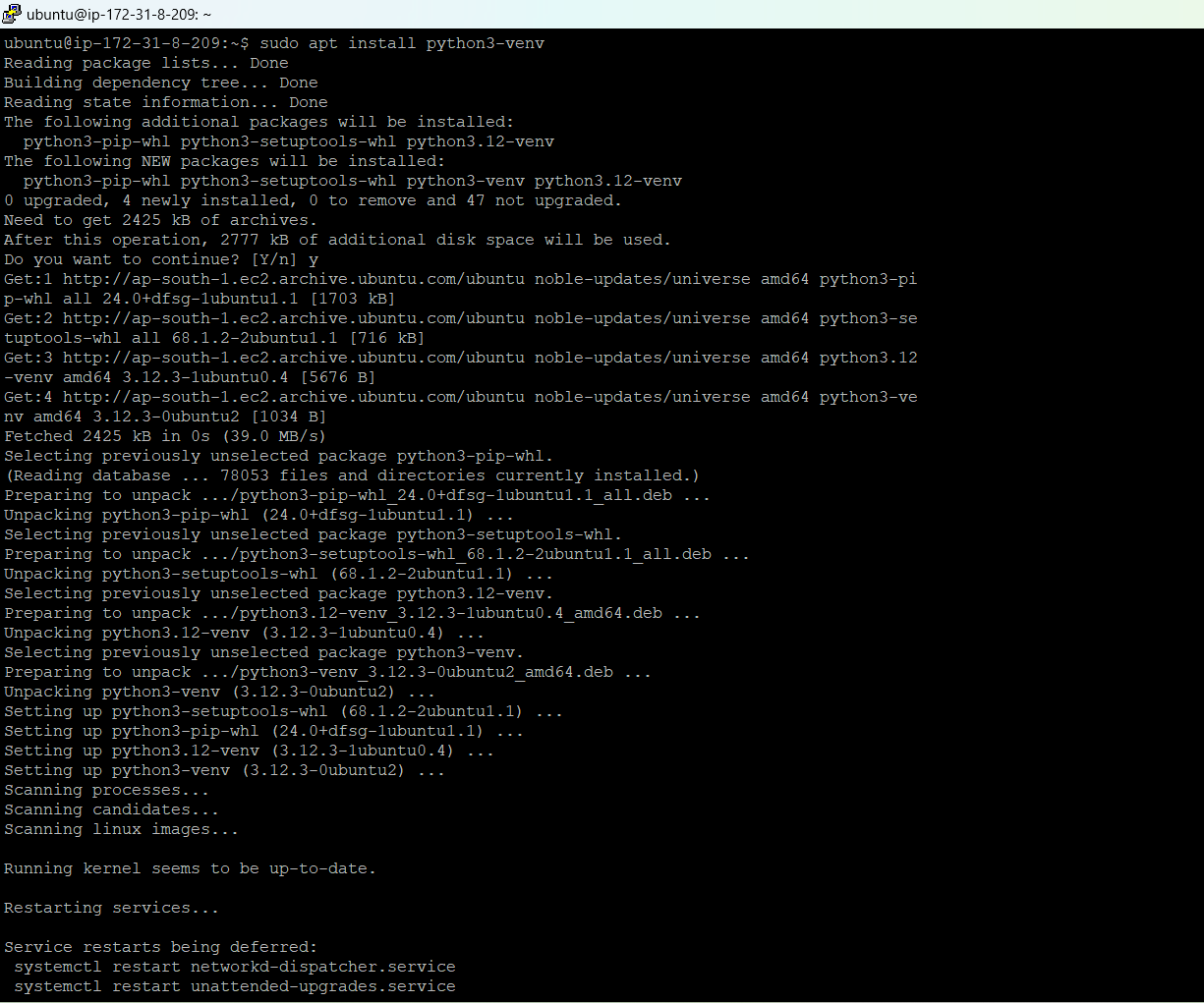Image resolution: width=1204 pixels, height=1003 pixels.
Task: Click 'Selecting previously unselected package python3.12-venv.'
Action: pos(279,593)
